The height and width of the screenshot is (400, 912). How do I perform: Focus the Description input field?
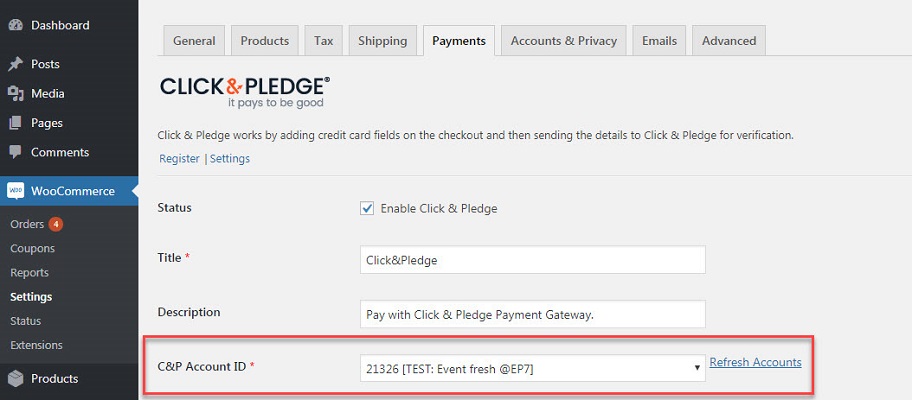coord(533,314)
